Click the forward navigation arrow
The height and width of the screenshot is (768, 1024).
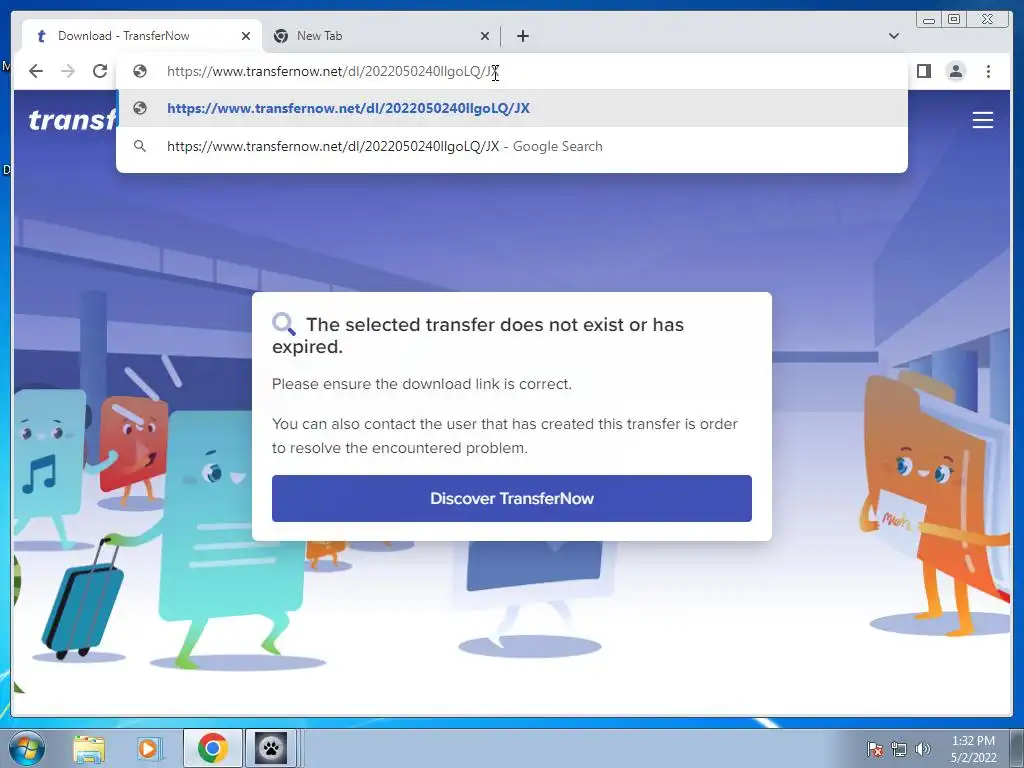click(68, 71)
